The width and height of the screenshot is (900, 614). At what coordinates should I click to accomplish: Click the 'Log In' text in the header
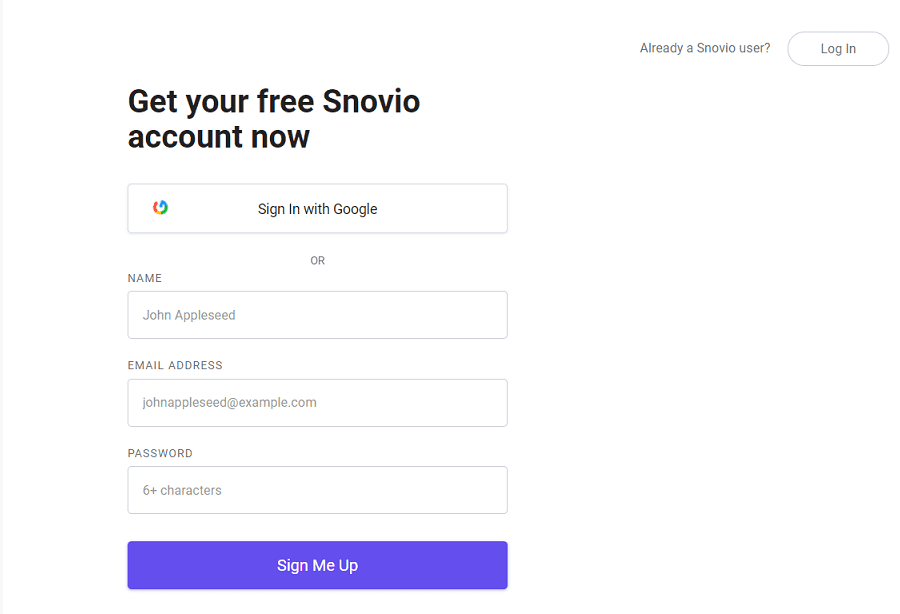(x=838, y=49)
